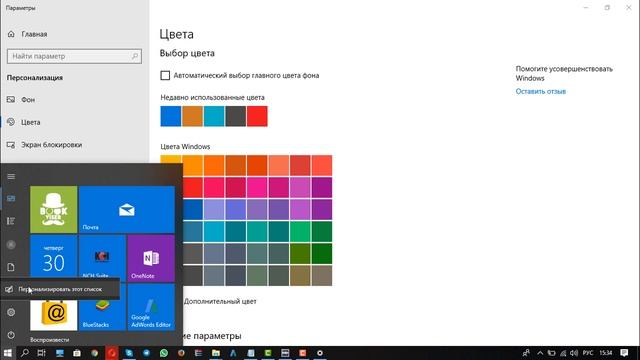Open calendar tile showing четверг 30
The image size is (640, 360).
click(53, 258)
